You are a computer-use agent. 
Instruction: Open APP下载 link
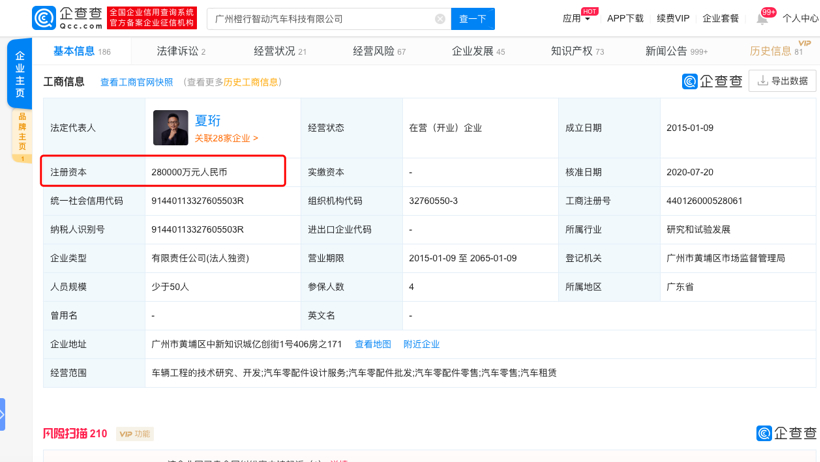click(x=625, y=18)
